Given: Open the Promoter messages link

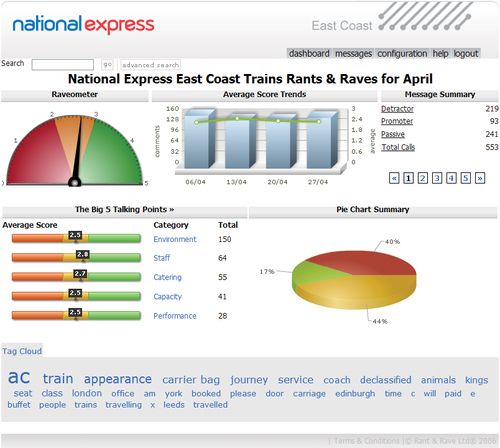Looking at the screenshot, I should (397, 121).
